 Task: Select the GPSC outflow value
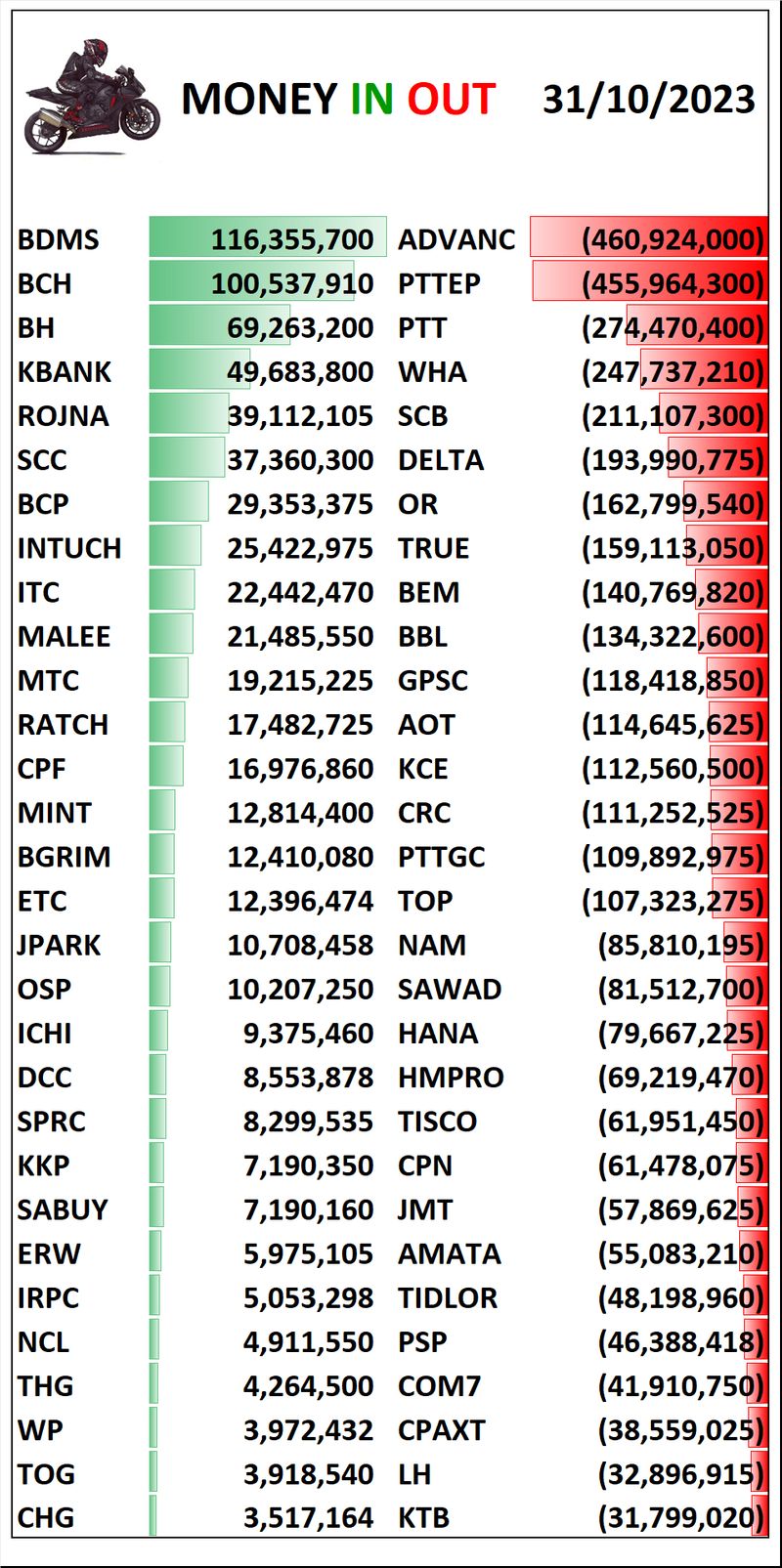[673, 681]
